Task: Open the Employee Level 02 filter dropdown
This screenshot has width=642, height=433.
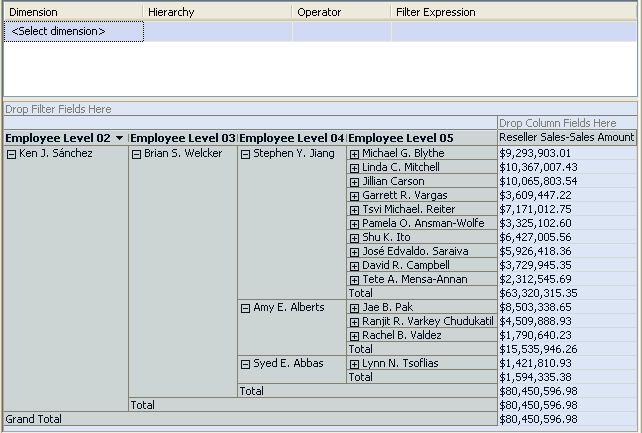Action: coord(120,138)
